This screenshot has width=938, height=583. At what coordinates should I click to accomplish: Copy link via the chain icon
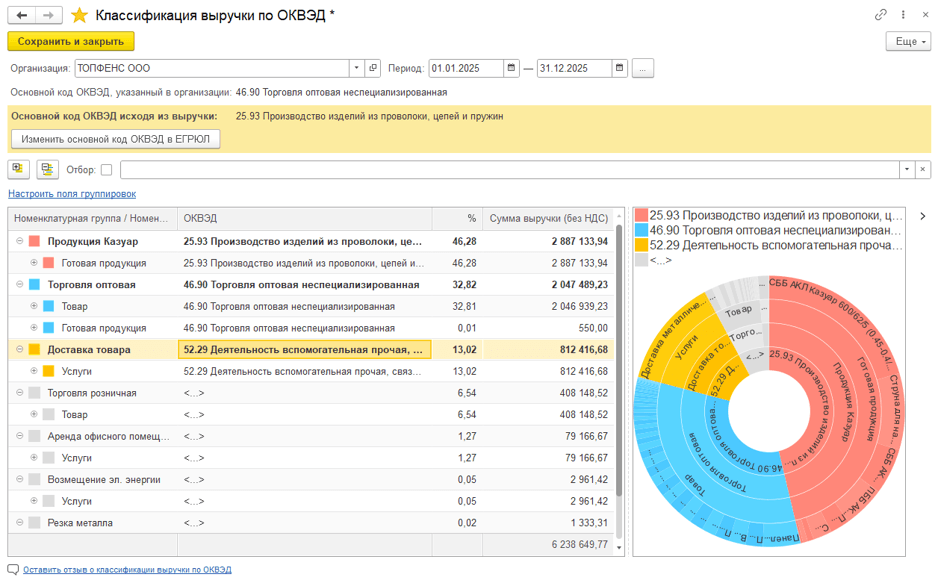[x=881, y=15]
